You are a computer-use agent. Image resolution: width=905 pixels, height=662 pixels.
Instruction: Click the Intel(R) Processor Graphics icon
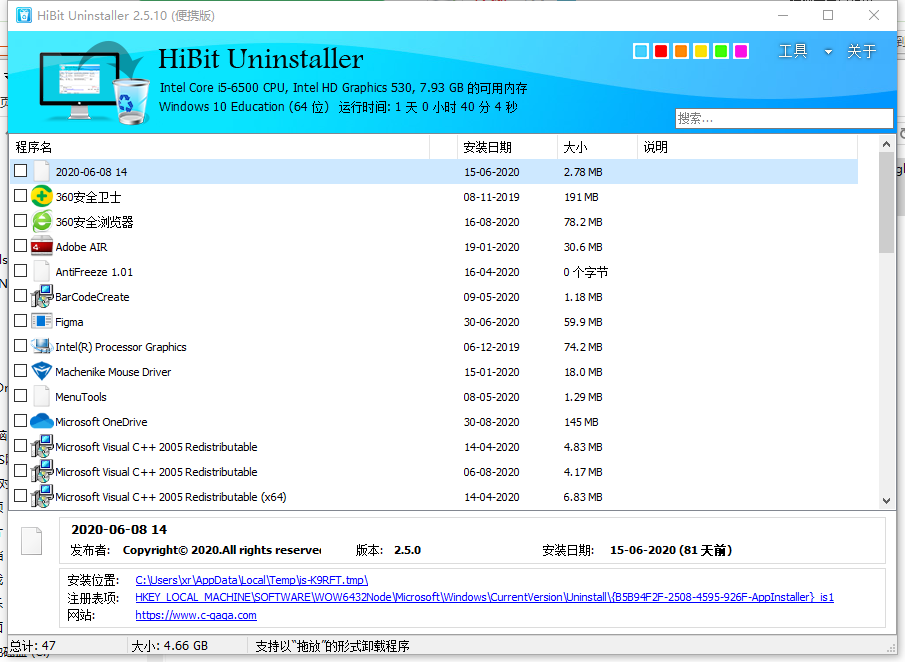point(42,346)
